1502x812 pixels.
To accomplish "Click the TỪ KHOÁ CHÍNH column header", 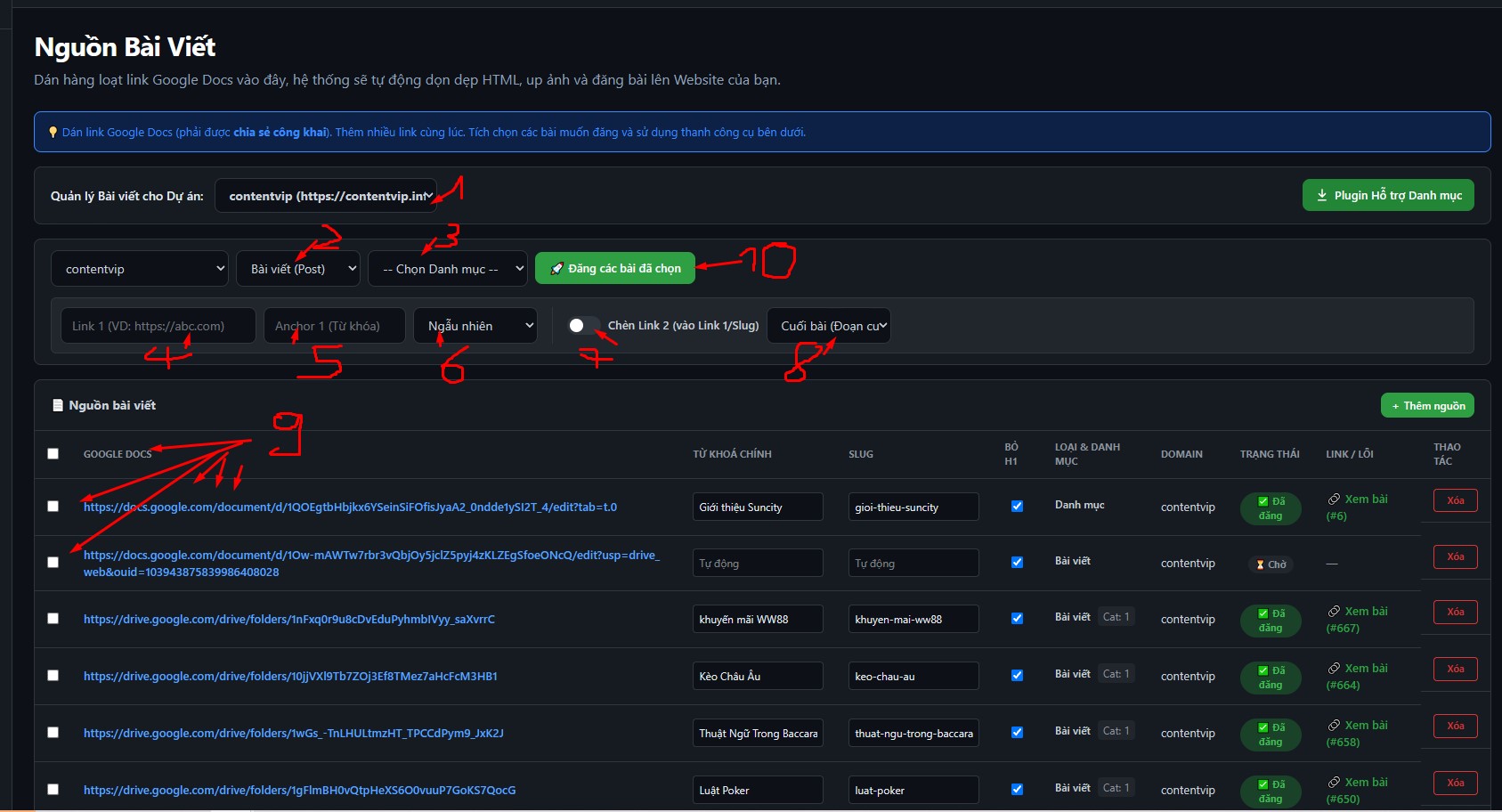I will coord(732,454).
